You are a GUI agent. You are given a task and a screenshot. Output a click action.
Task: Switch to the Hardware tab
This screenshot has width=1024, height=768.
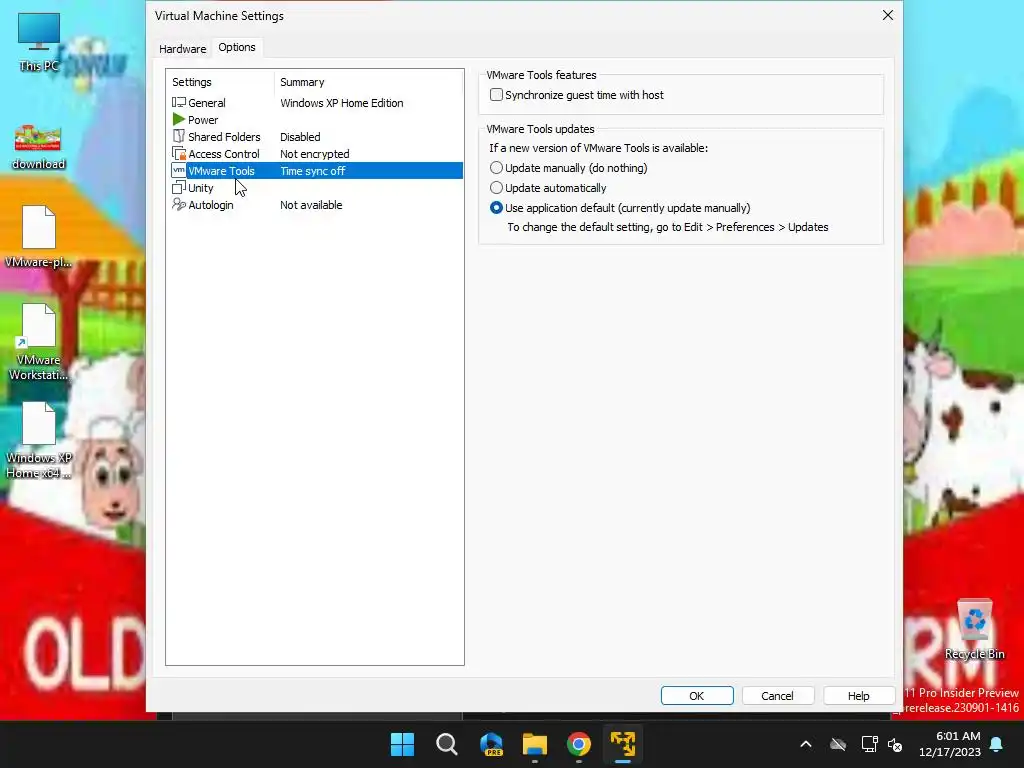pos(182,48)
